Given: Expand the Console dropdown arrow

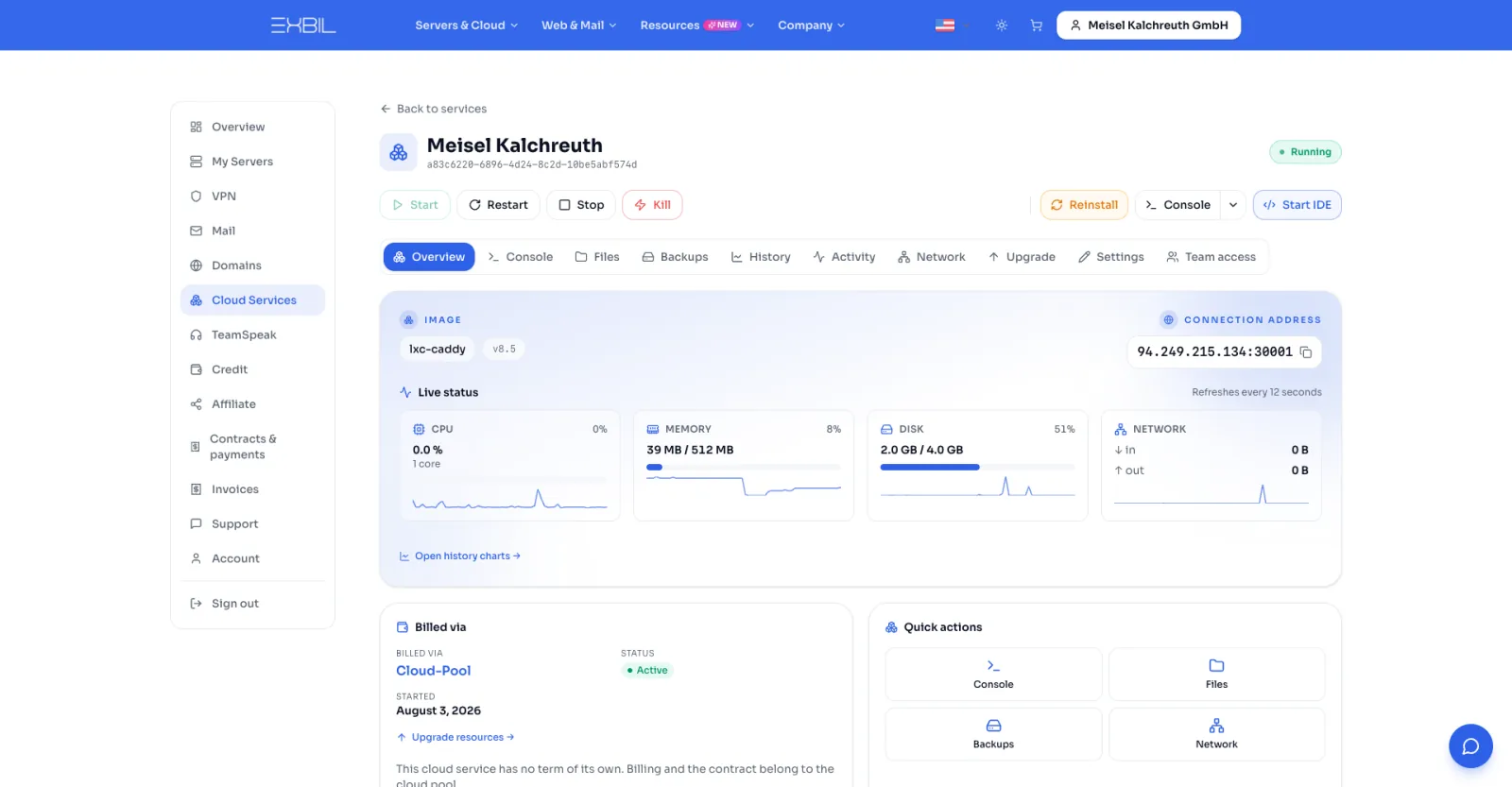Looking at the screenshot, I should click(1233, 205).
